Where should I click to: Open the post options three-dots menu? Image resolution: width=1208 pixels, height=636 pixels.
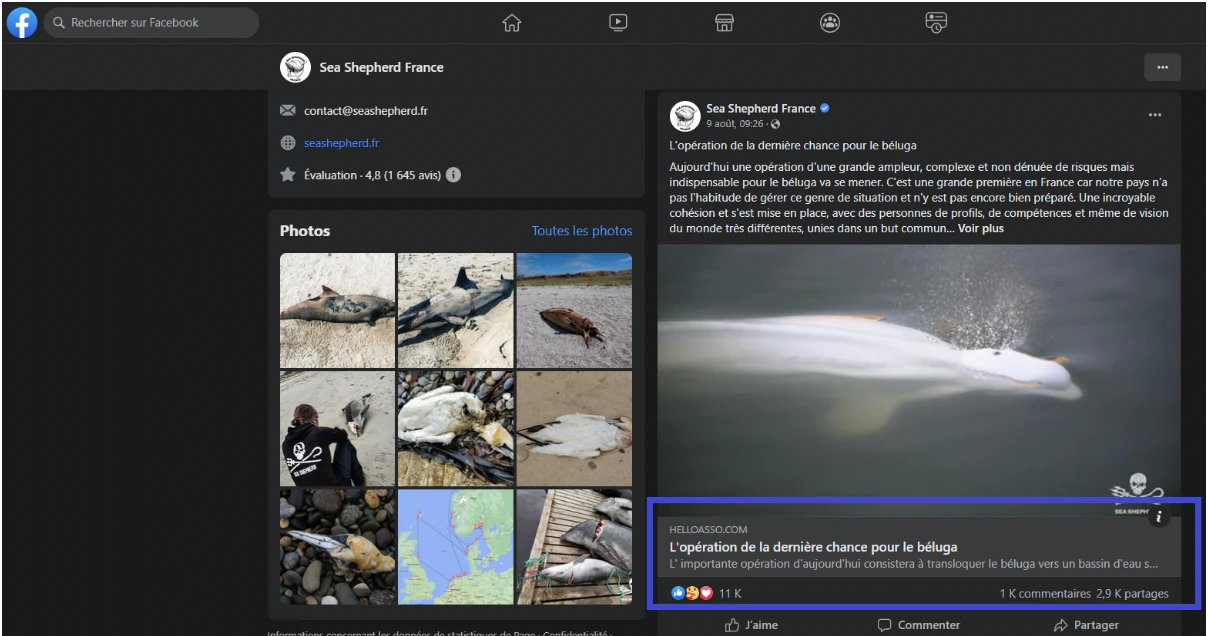point(1155,115)
